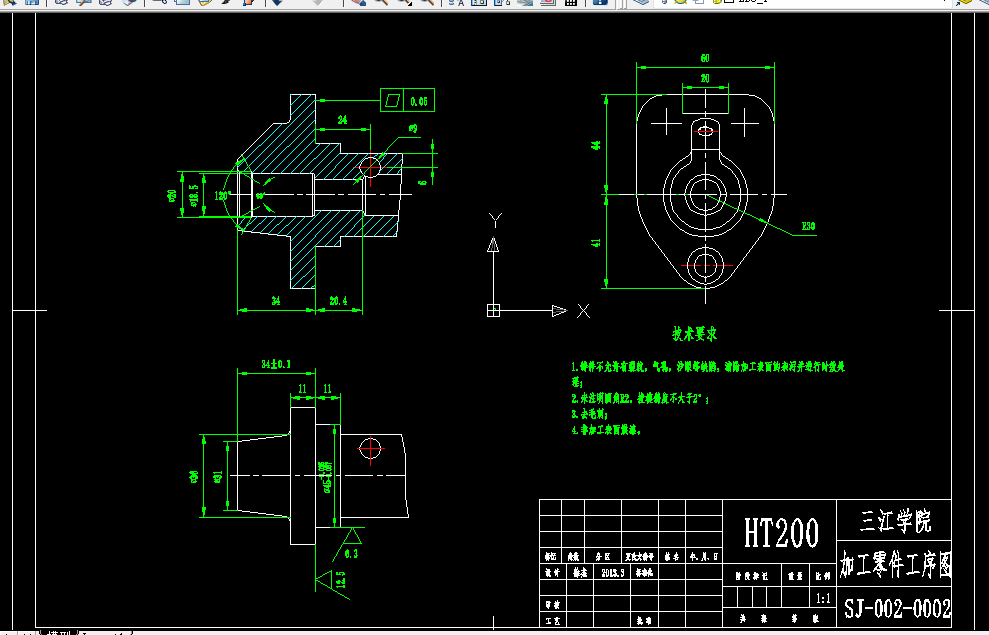989x635 pixels.
Task: Select technical requirement line starting with 4.
Action: tap(606, 430)
